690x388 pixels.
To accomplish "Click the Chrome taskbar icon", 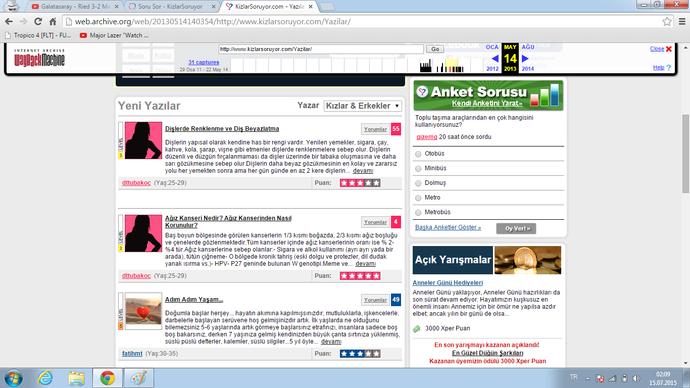I will pyautogui.click(x=107, y=378).
